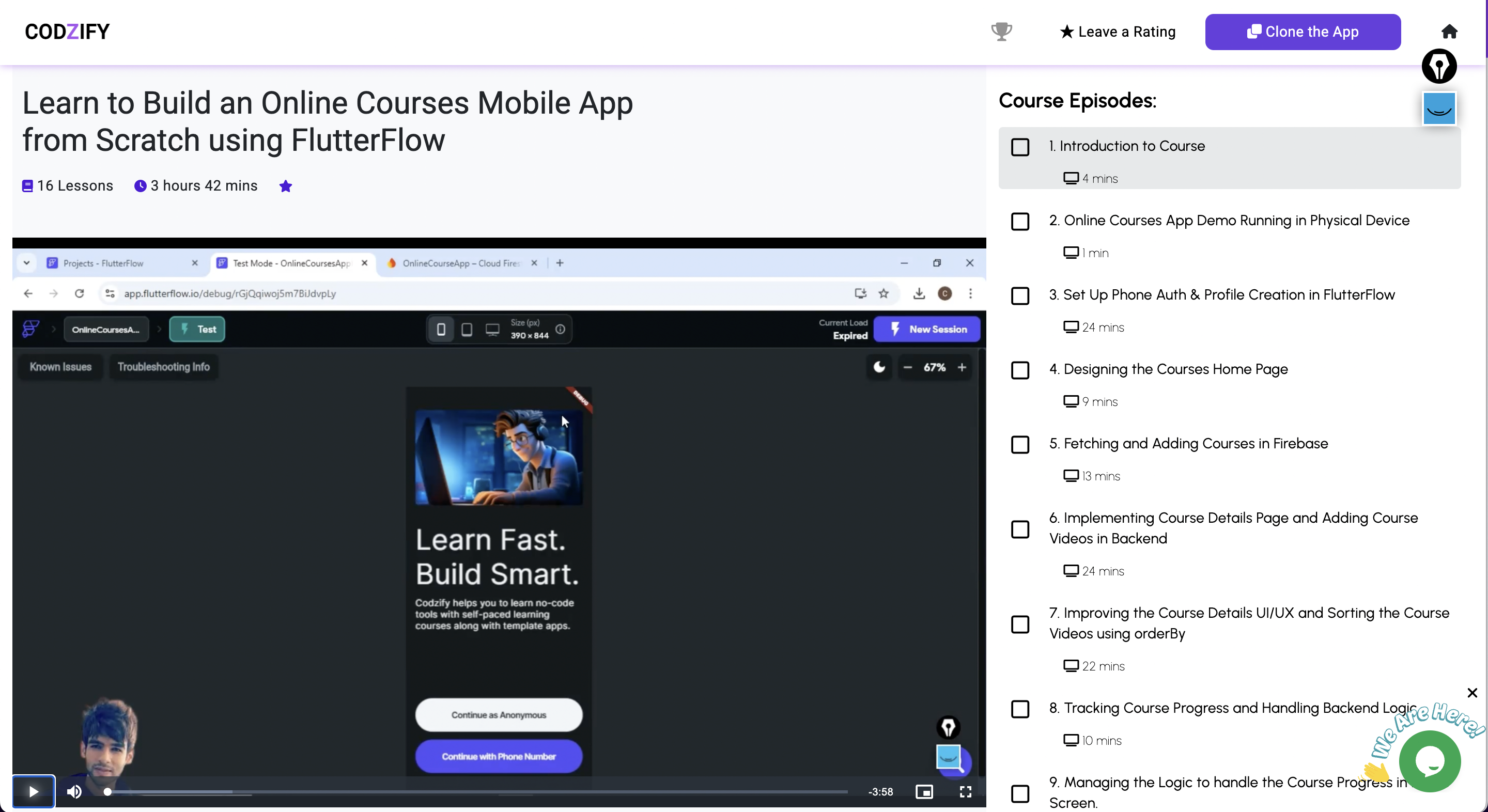This screenshot has height=812, width=1488.
Task: Open new browser tab with plus
Action: click(x=559, y=263)
